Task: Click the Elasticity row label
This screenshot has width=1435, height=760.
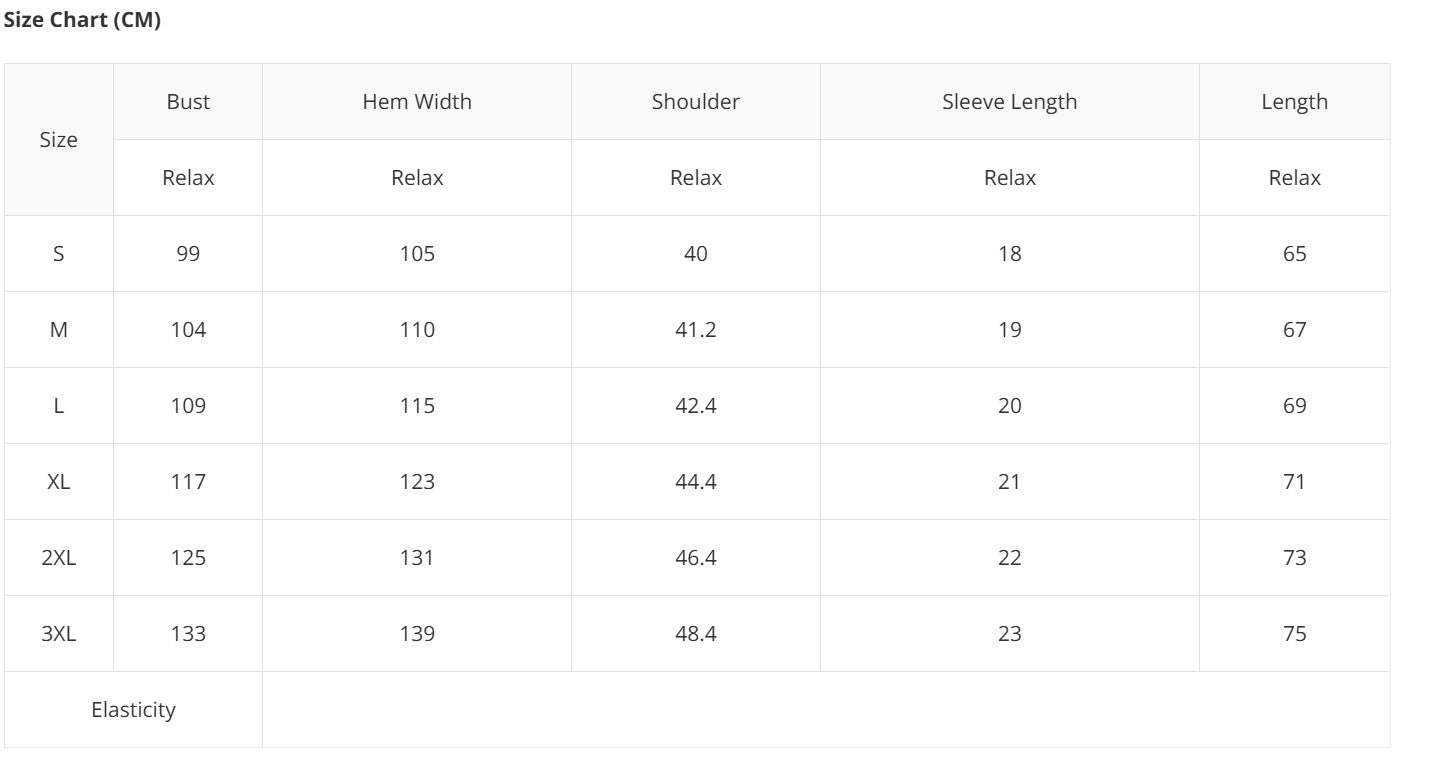Action: click(133, 710)
